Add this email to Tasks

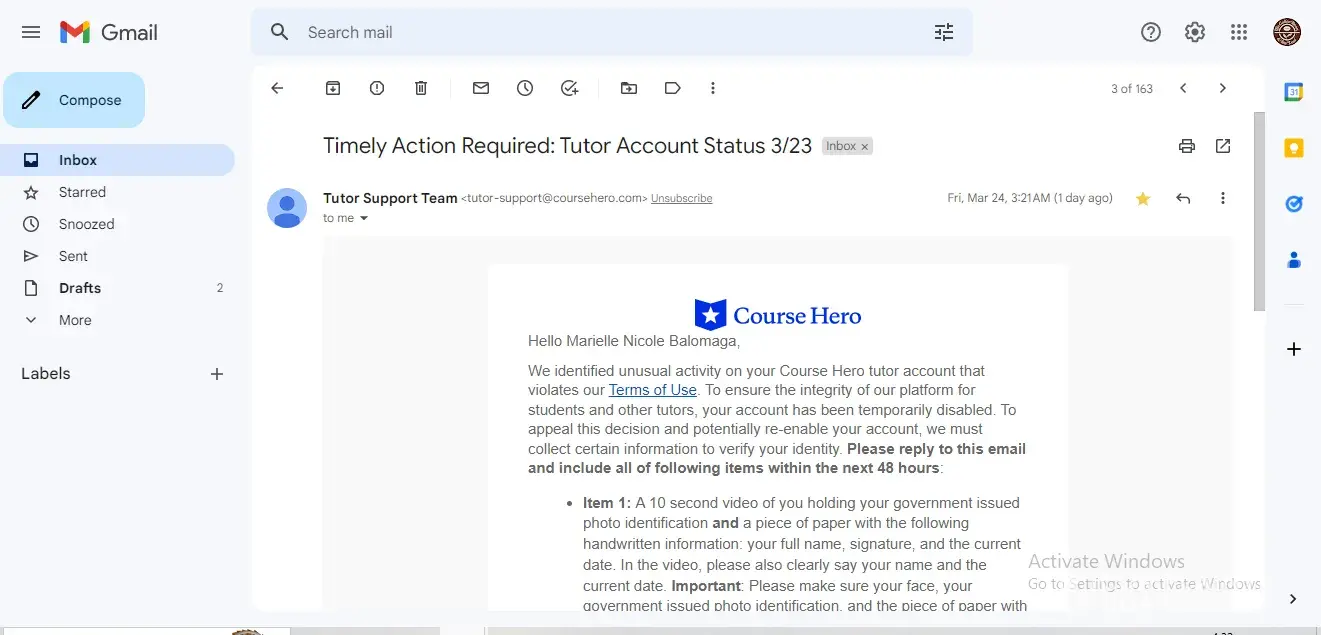click(569, 88)
